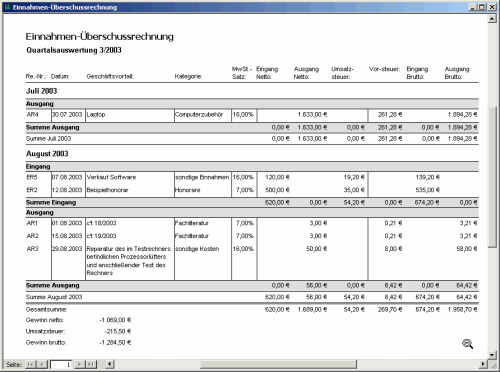Click the vertical scrollbar up arrow
Viewport: 500px width, 372px height.
tap(492, 19)
